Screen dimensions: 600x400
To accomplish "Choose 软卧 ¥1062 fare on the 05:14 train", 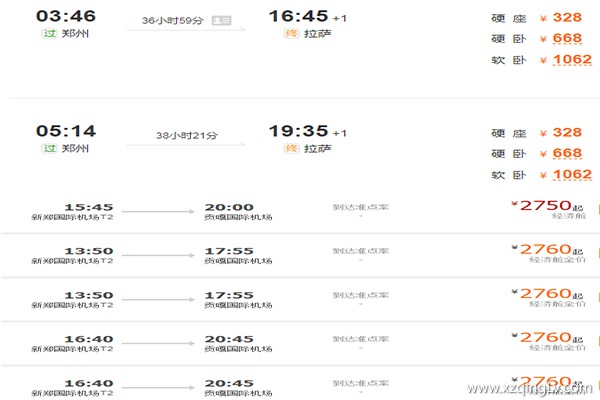I will pyautogui.click(x=566, y=174).
